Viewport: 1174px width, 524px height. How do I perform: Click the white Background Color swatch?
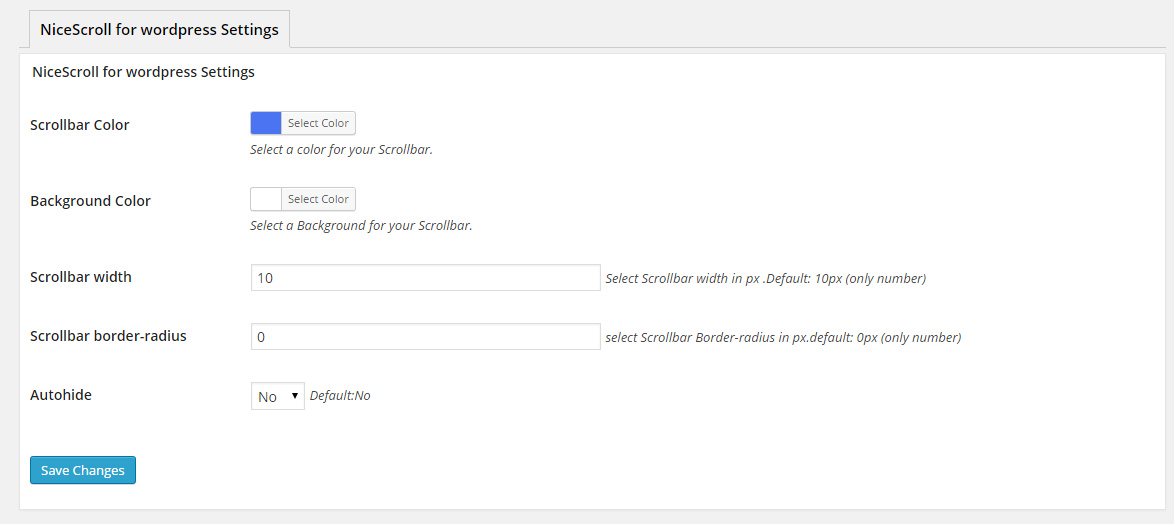point(266,199)
